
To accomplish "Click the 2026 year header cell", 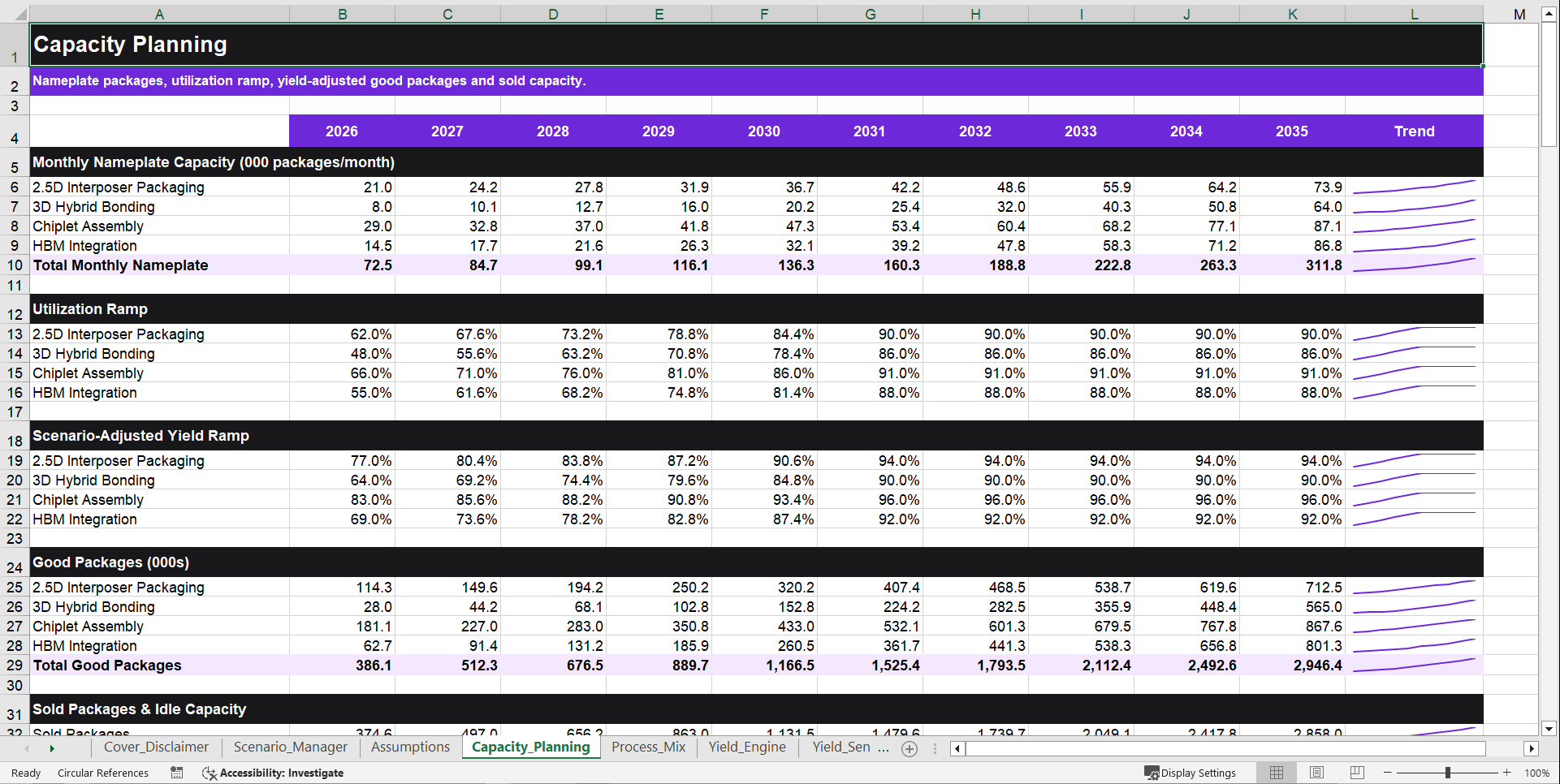I will [342, 131].
